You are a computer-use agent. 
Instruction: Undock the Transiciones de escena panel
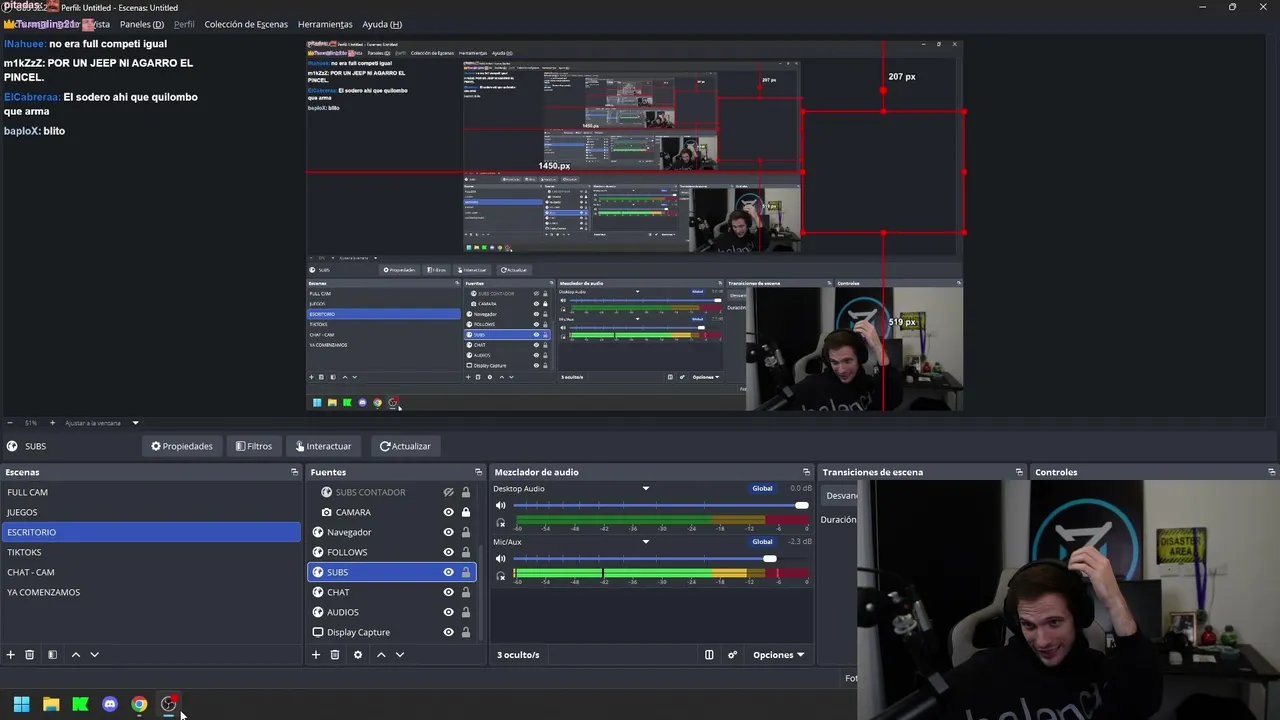click(x=1019, y=472)
